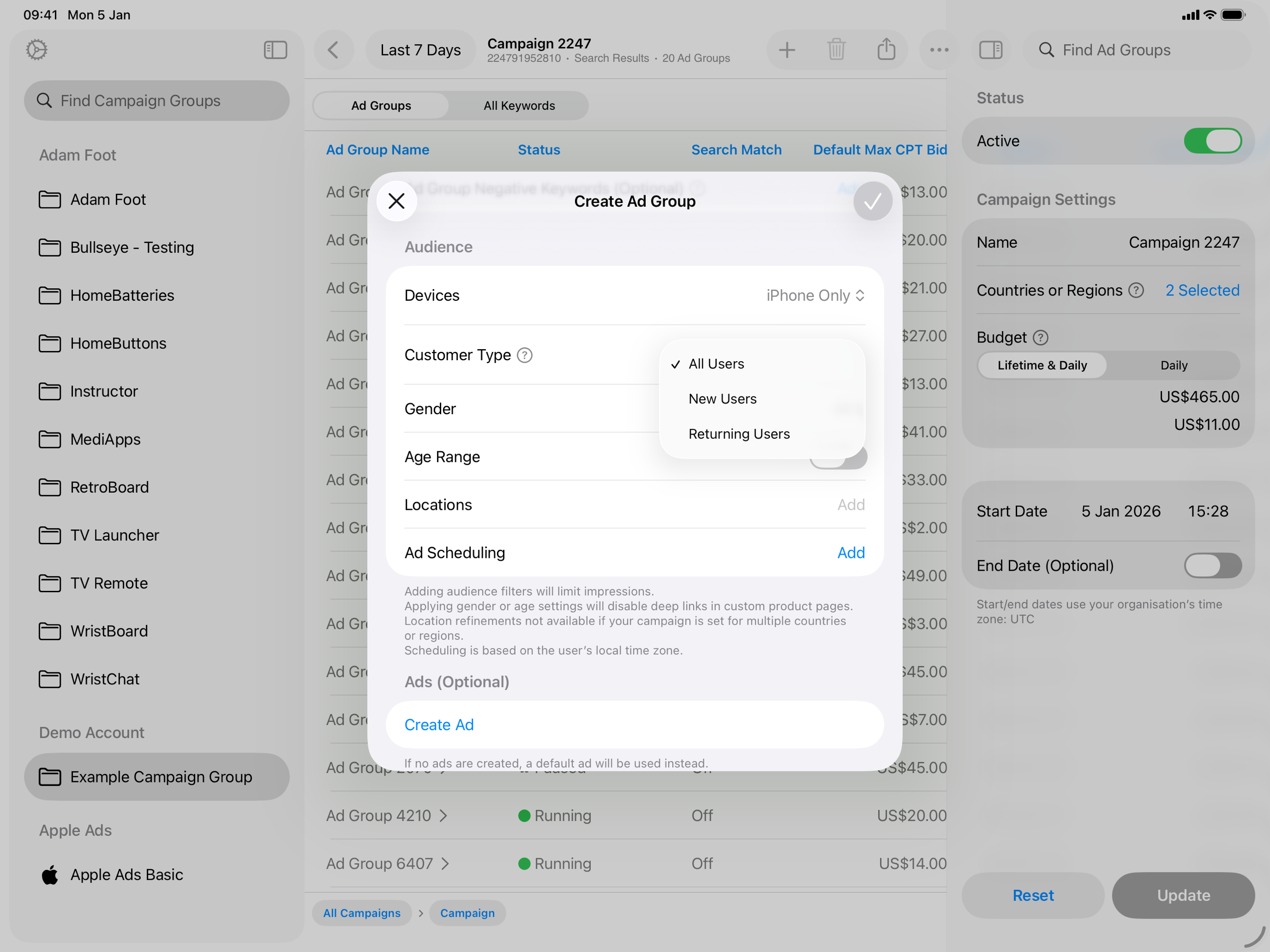Open settings gear in sidebar
The width and height of the screenshot is (1270, 952).
(x=37, y=50)
